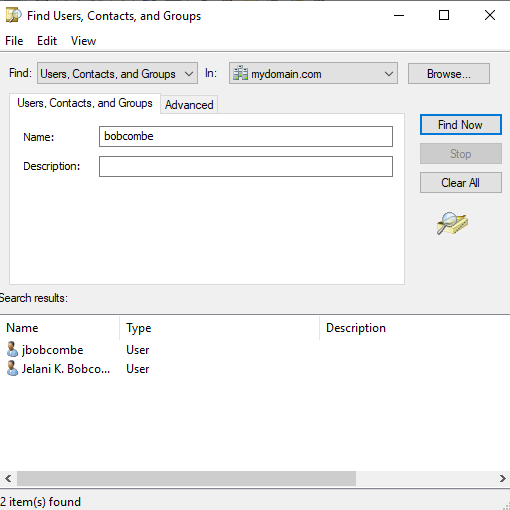Click the Stop button
Screen dimensions: 510x510
coord(461,154)
